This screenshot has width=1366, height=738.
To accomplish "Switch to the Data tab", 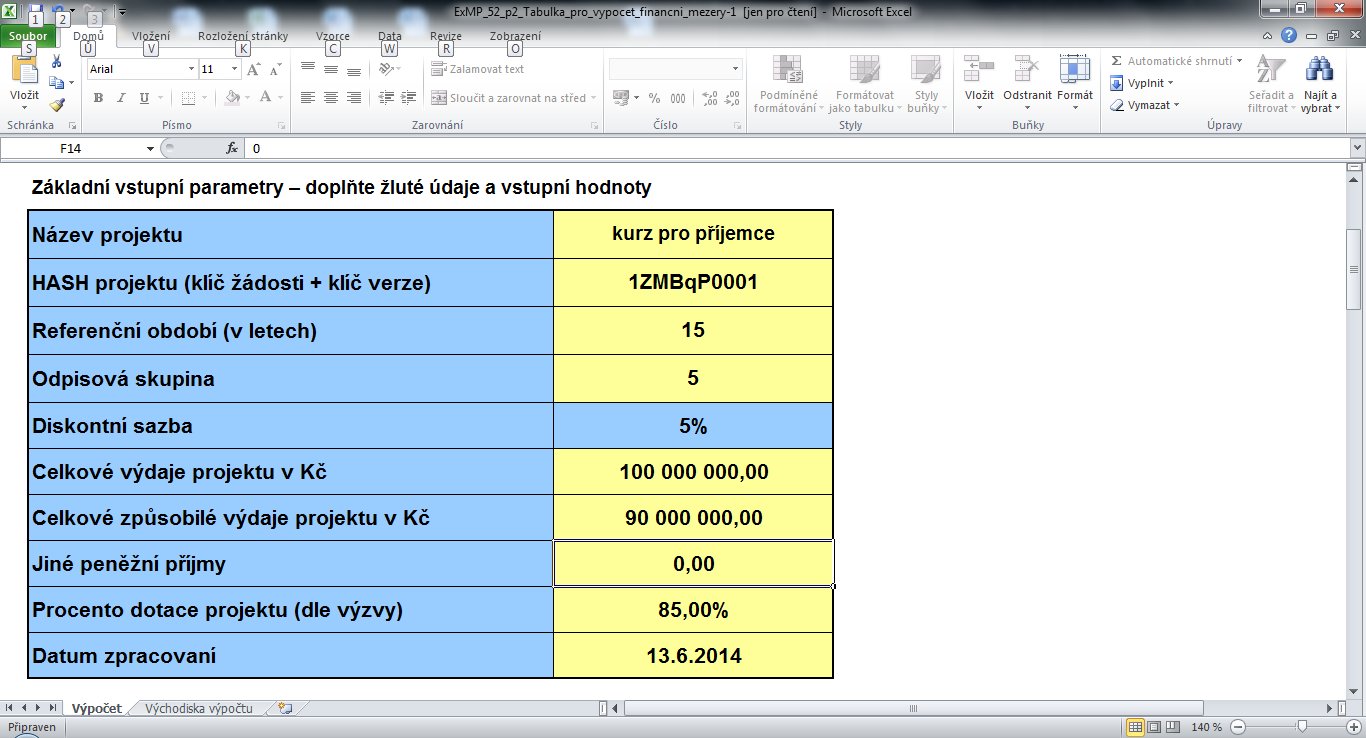I will (x=390, y=36).
